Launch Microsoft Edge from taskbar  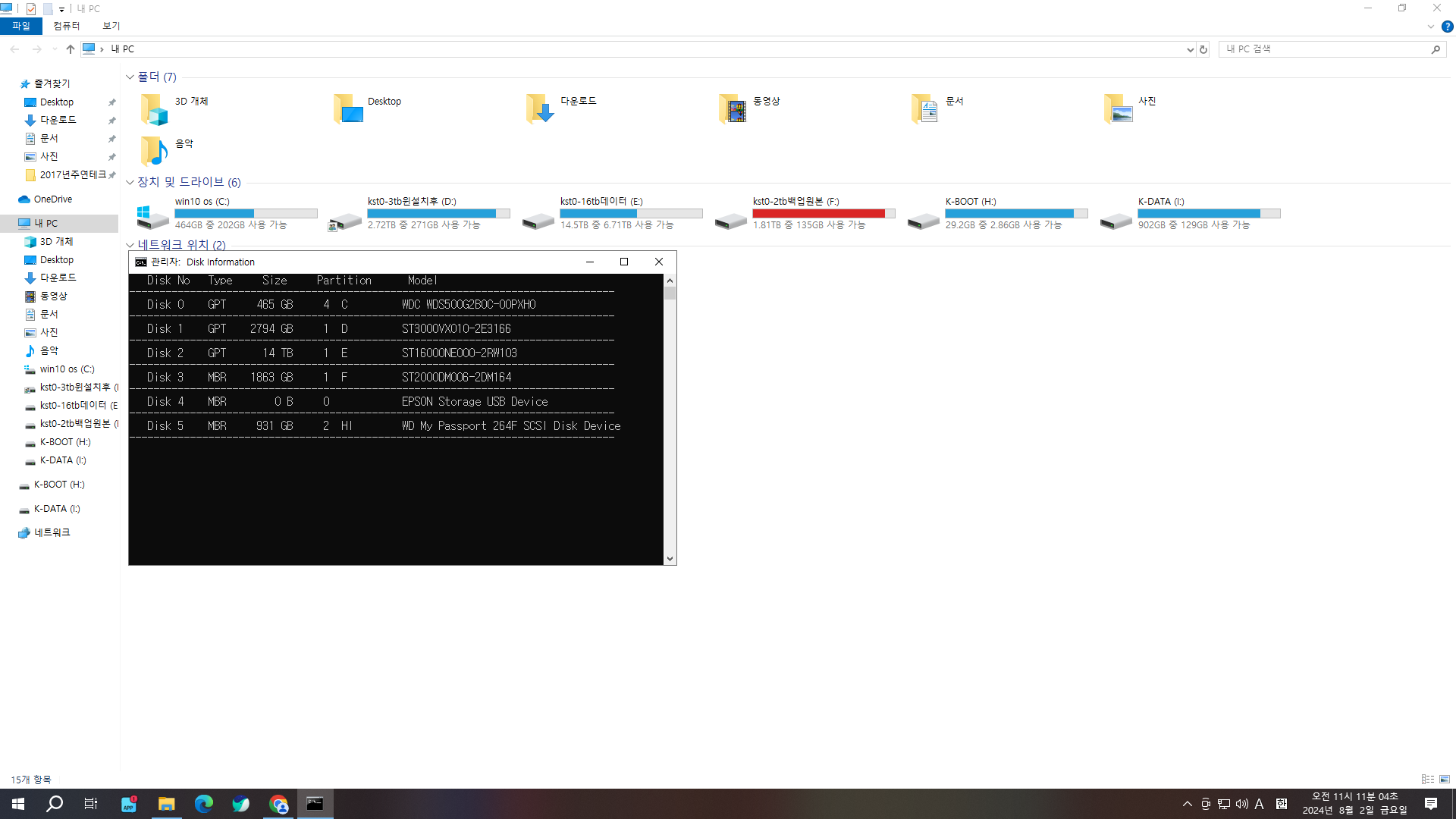coord(203,804)
